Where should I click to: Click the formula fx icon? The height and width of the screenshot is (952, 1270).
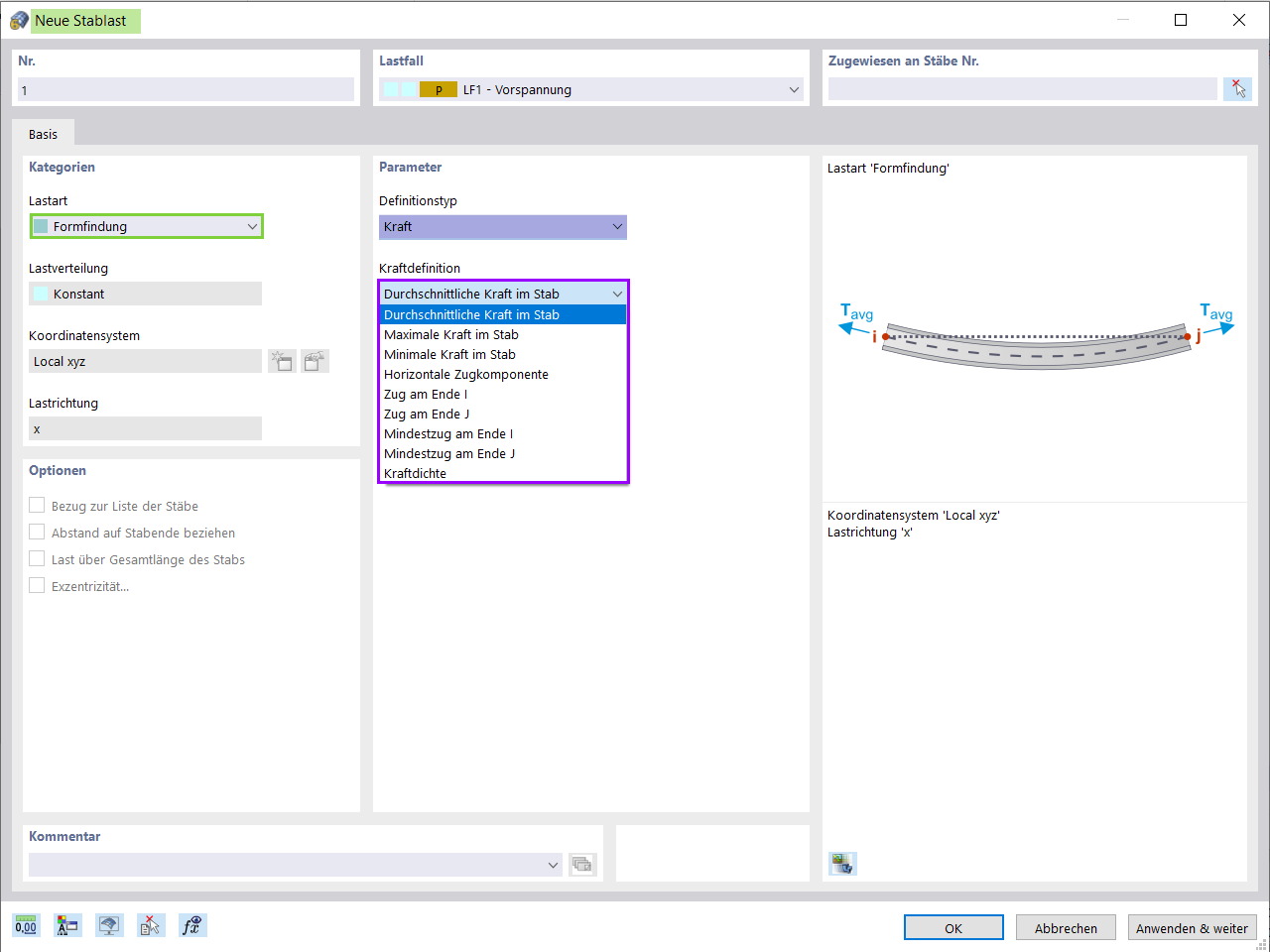[x=192, y=925]
